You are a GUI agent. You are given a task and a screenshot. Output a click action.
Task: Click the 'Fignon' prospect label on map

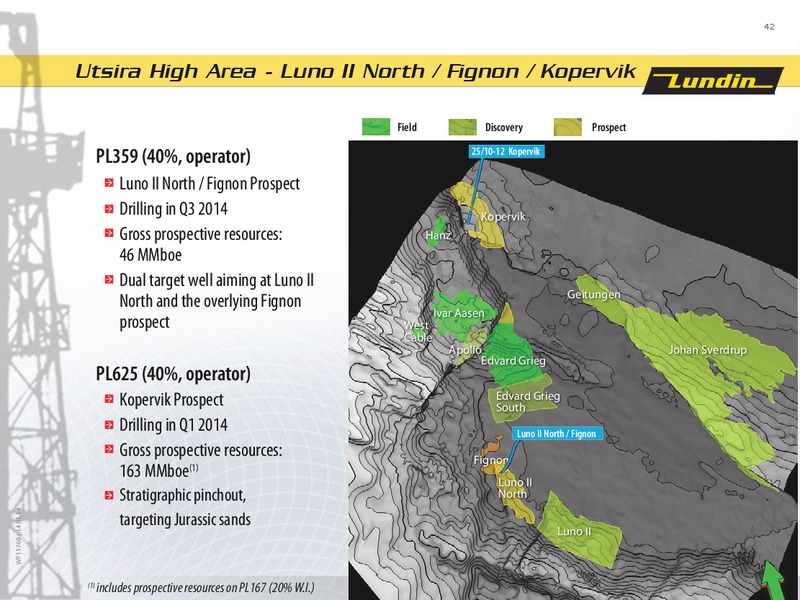tap(490, 460)
